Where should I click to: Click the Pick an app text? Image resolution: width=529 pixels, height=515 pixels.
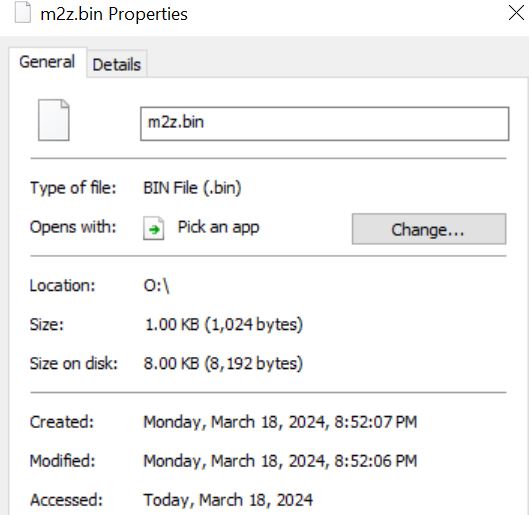click(x=219, y=227)
